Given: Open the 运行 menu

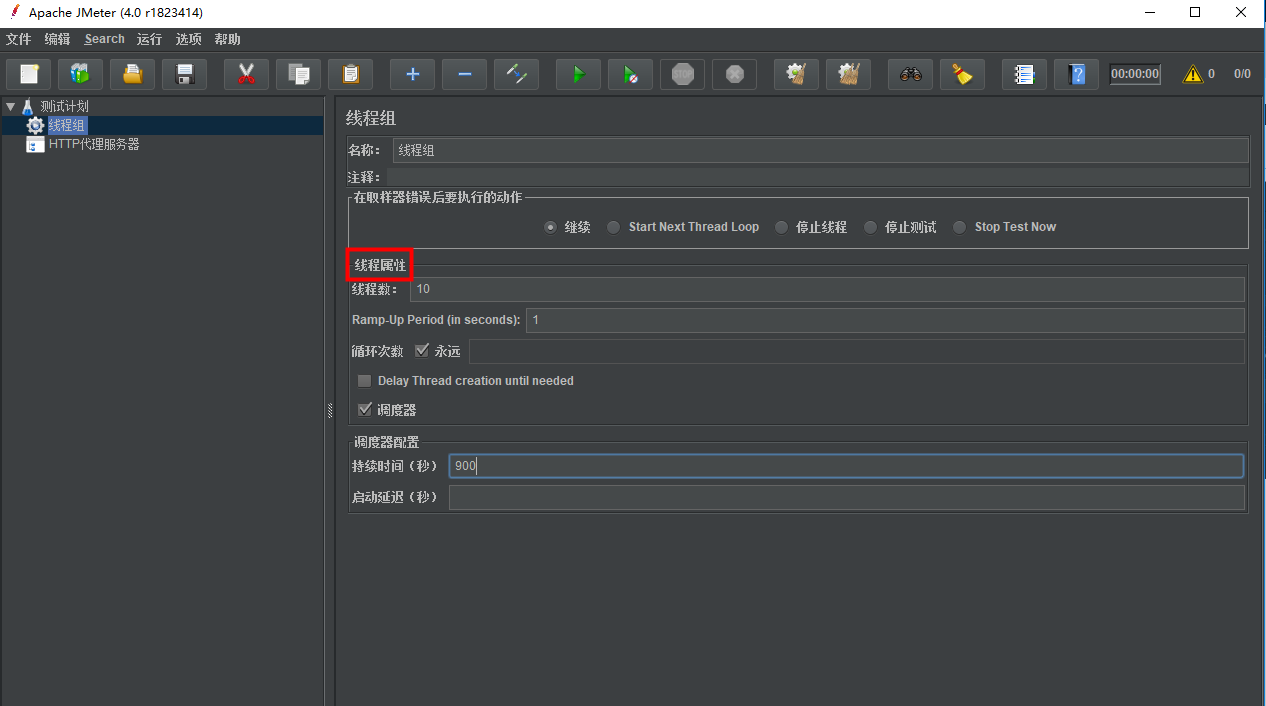Looking at the screenshot, I should (150, 39).
